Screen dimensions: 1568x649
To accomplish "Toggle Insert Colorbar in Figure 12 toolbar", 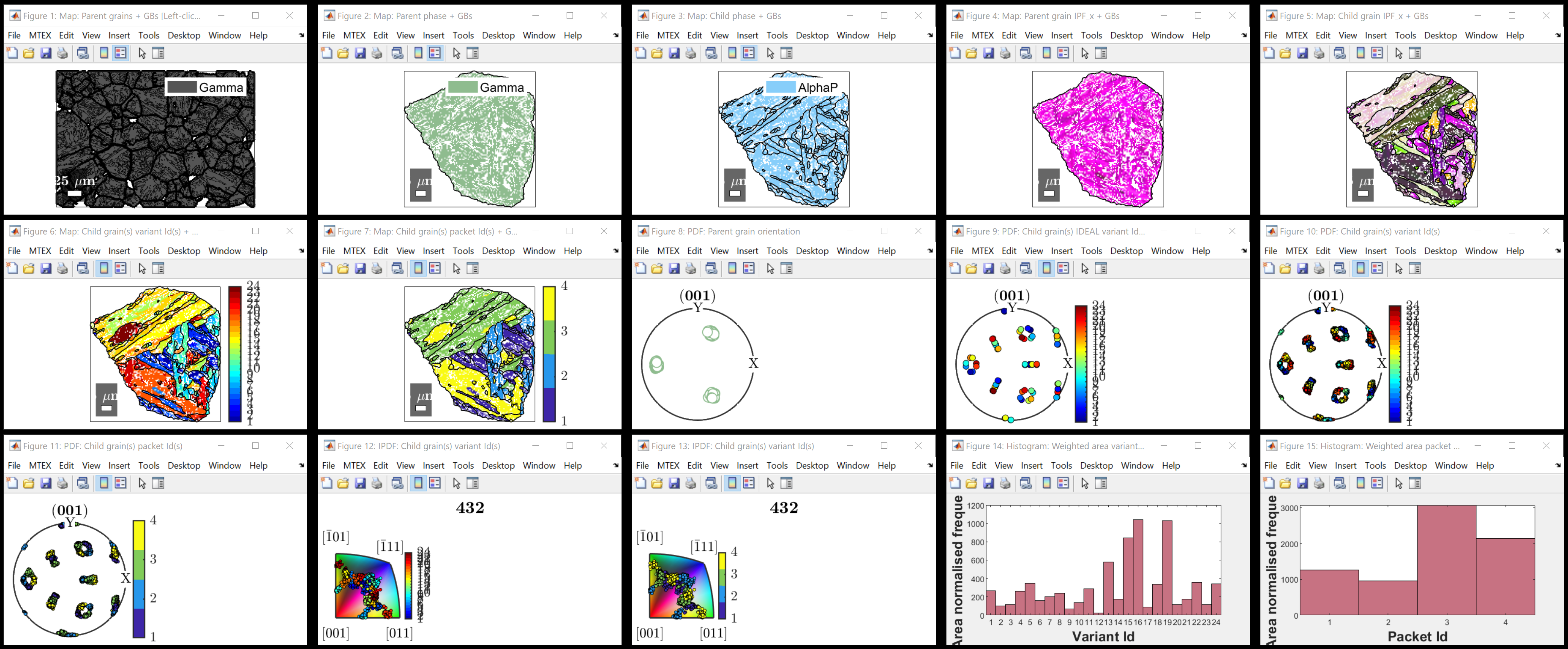I will (418, 483).
